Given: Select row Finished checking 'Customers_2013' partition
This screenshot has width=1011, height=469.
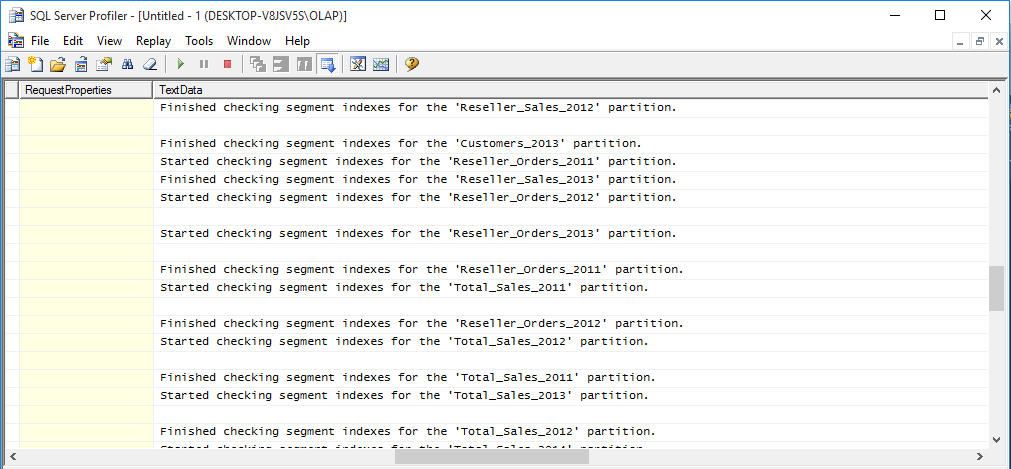Looking at the screenshot, I should point(496,143).
